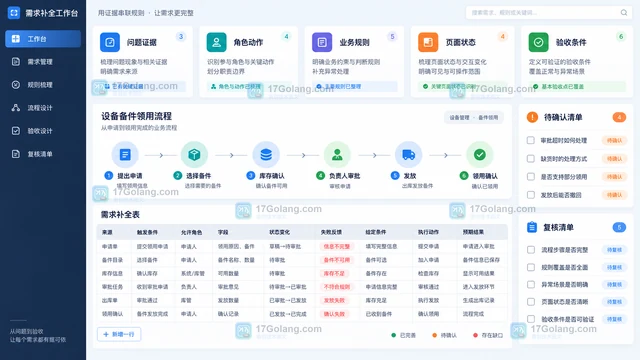Check the 缺货时的处理方式 checkbox
Viewport: 640px width, 360px height.
(x=531, y=158)
